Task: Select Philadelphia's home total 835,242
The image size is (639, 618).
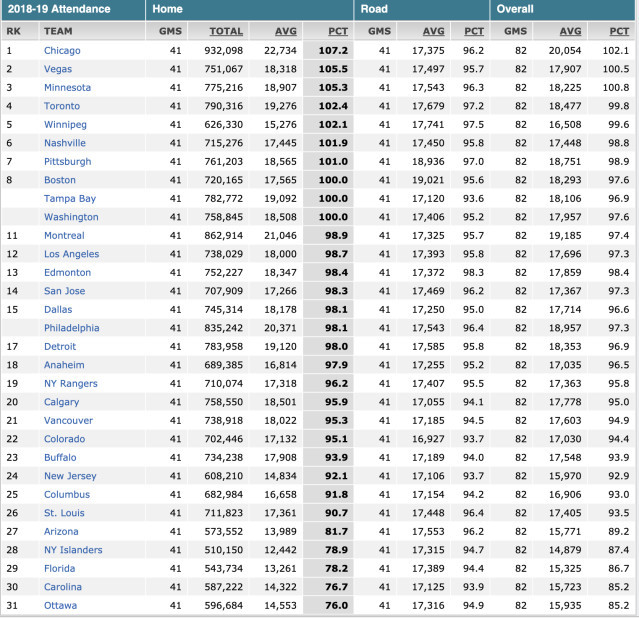Action: click(x=224, y=328)
